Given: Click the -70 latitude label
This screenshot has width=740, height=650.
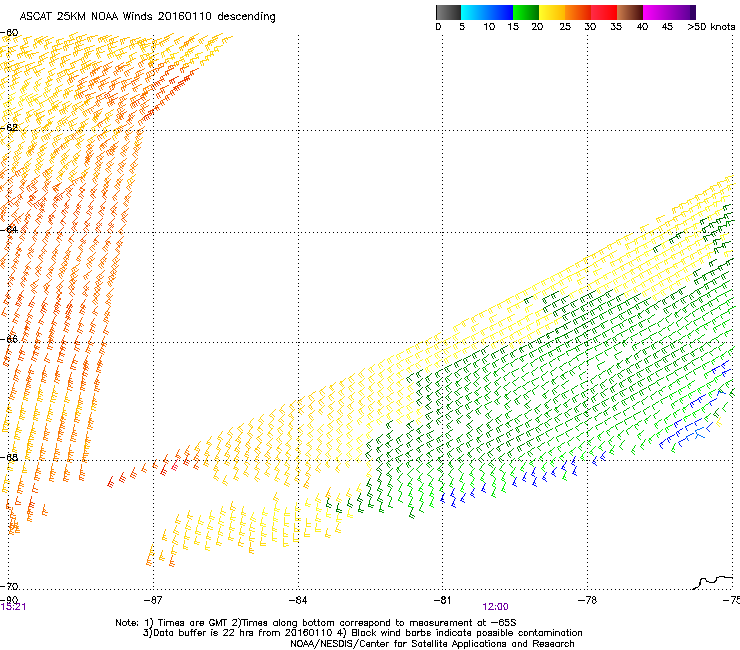Looking at the screenshot, I should (x=9, y=586).
